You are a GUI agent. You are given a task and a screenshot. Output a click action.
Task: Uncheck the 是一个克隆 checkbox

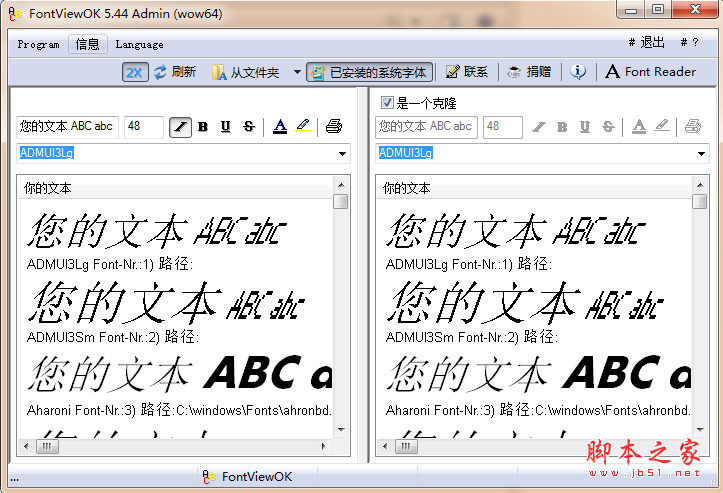point(387,102)
